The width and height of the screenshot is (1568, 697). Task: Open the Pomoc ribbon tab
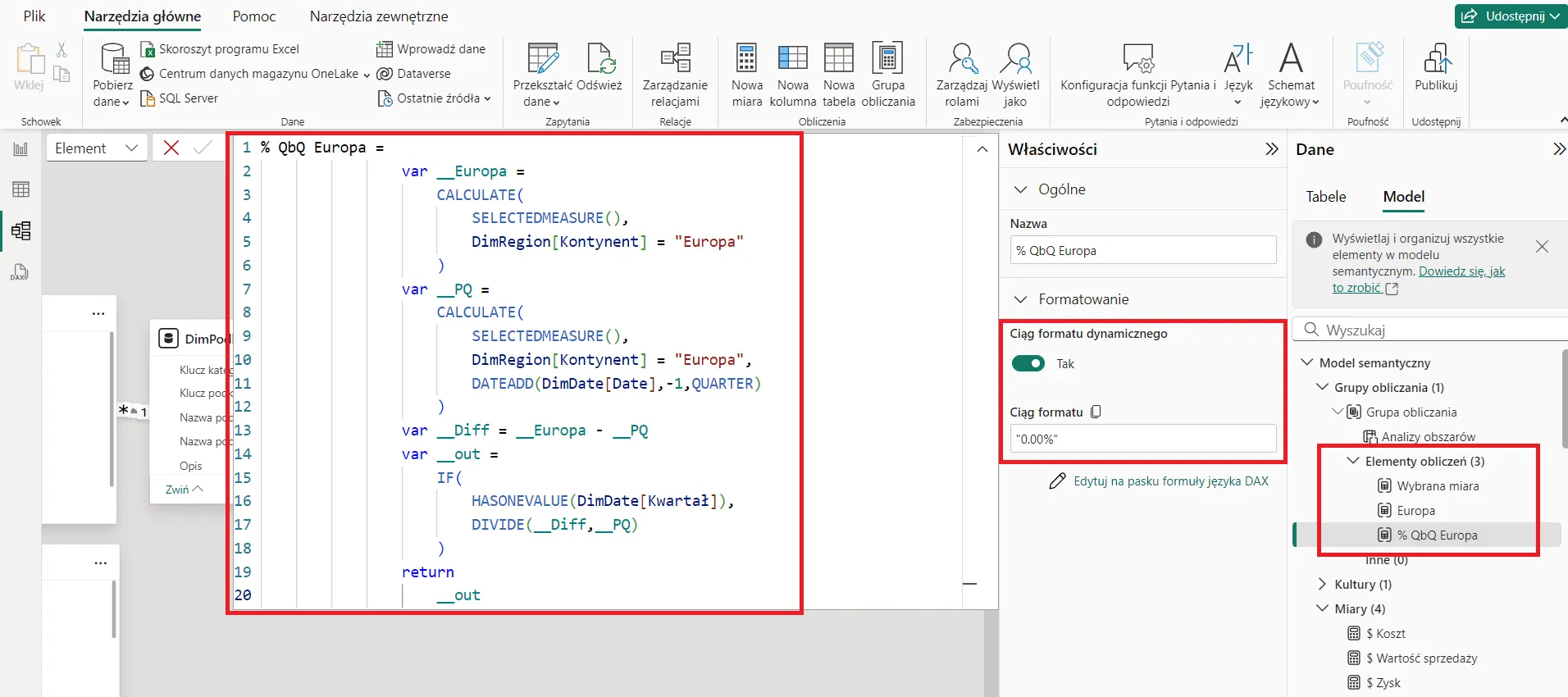click(x=254, y=16)
